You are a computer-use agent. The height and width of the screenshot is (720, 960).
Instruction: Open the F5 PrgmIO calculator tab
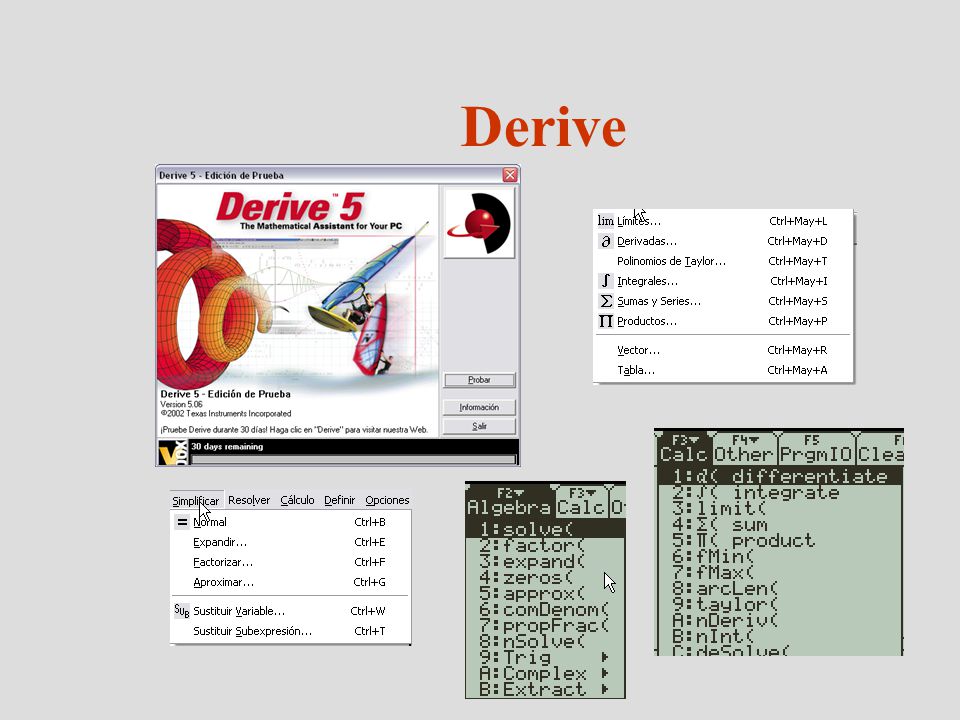point(816,449)
